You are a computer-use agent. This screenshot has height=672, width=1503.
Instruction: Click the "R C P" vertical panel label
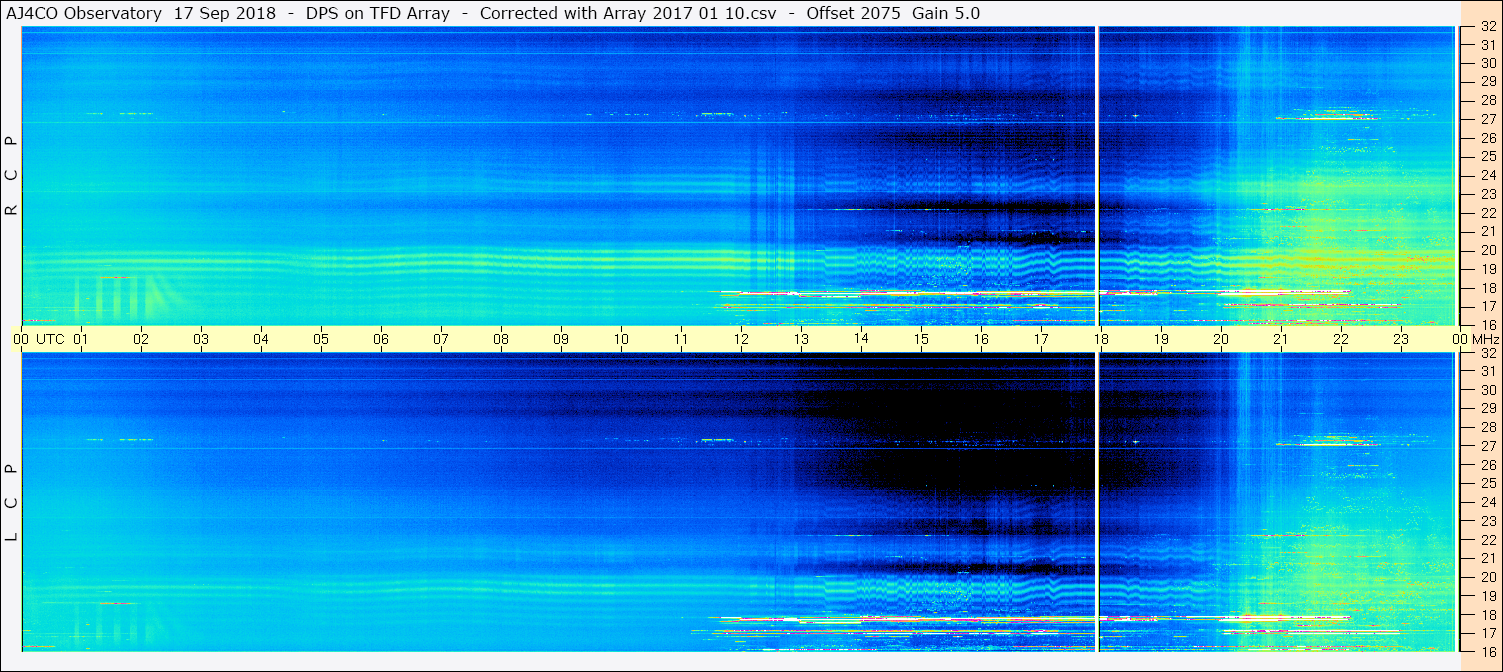pos(12,176)
